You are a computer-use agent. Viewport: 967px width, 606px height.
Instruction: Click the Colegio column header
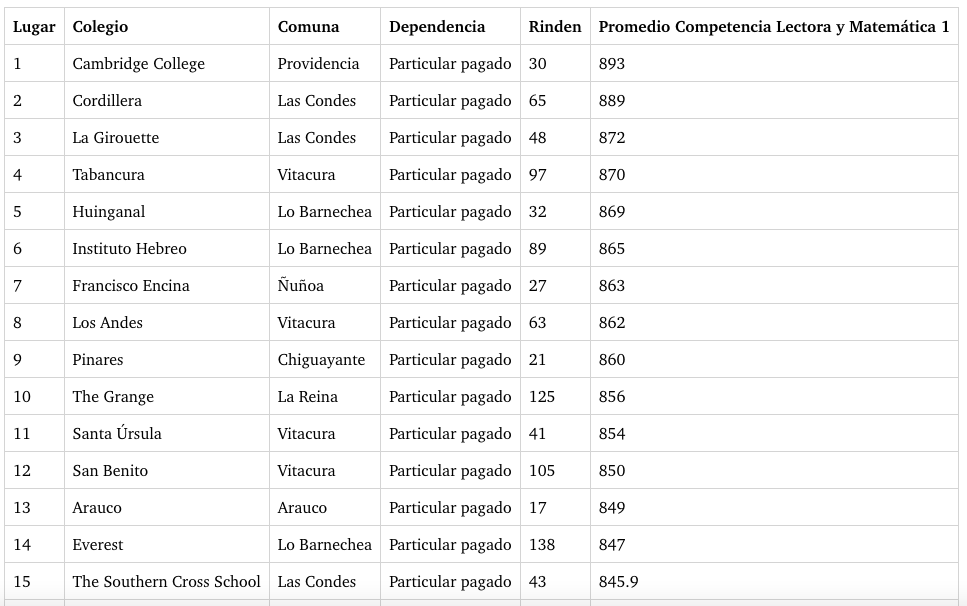pyautogui.click(x=100, y=27)
